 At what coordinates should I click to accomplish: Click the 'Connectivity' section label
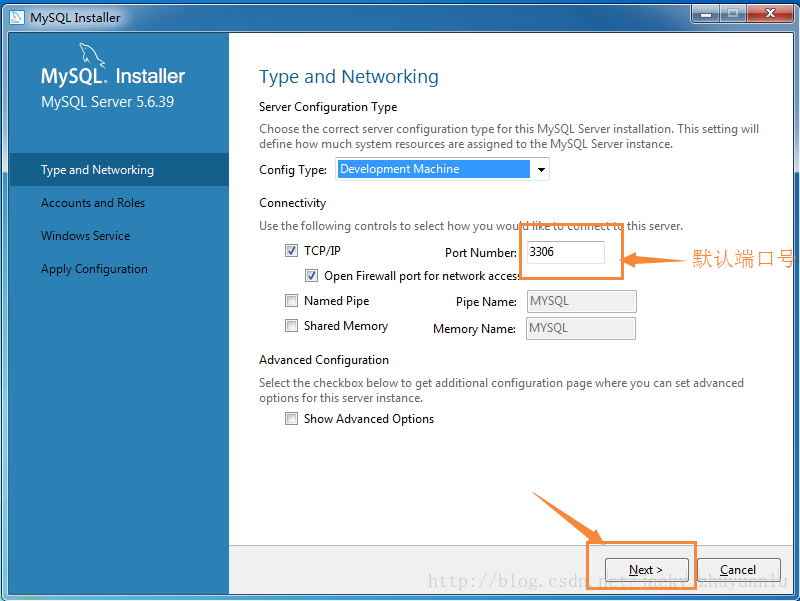292,203
